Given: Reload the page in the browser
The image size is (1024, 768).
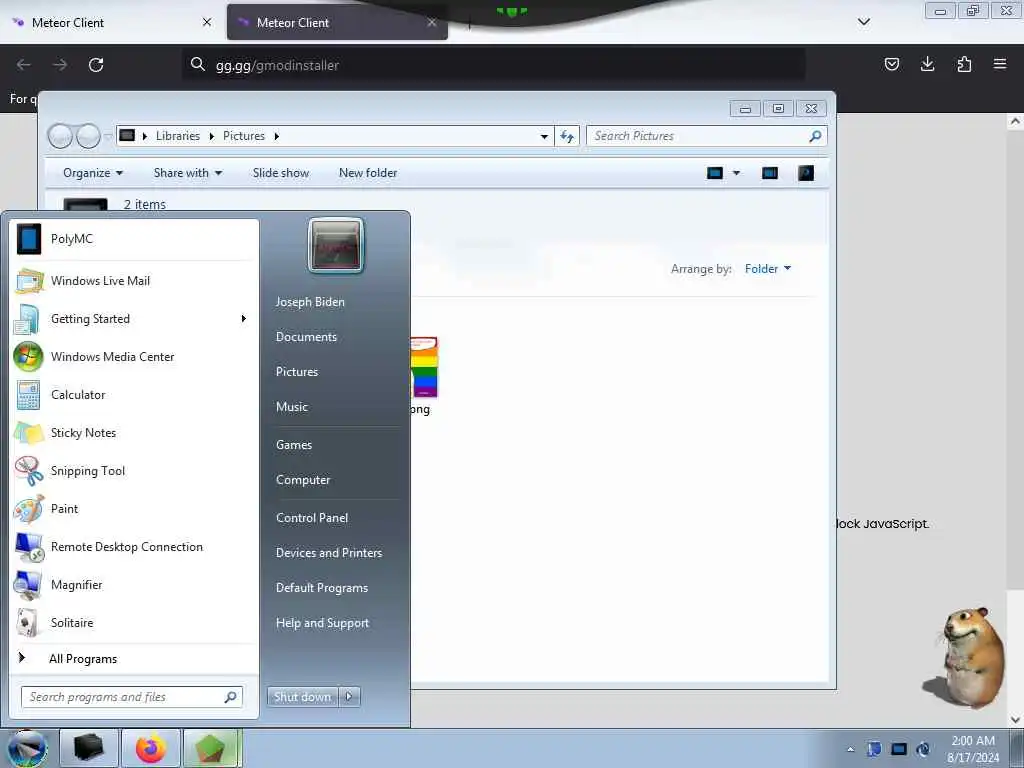Looking at the screenshot, I should tap(96, 65).
